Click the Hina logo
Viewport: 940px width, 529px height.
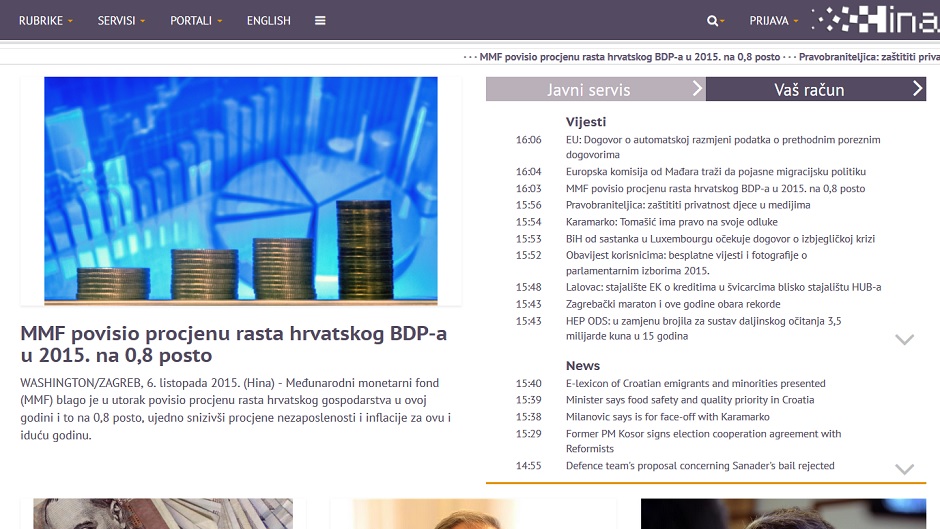click(871, 20)
